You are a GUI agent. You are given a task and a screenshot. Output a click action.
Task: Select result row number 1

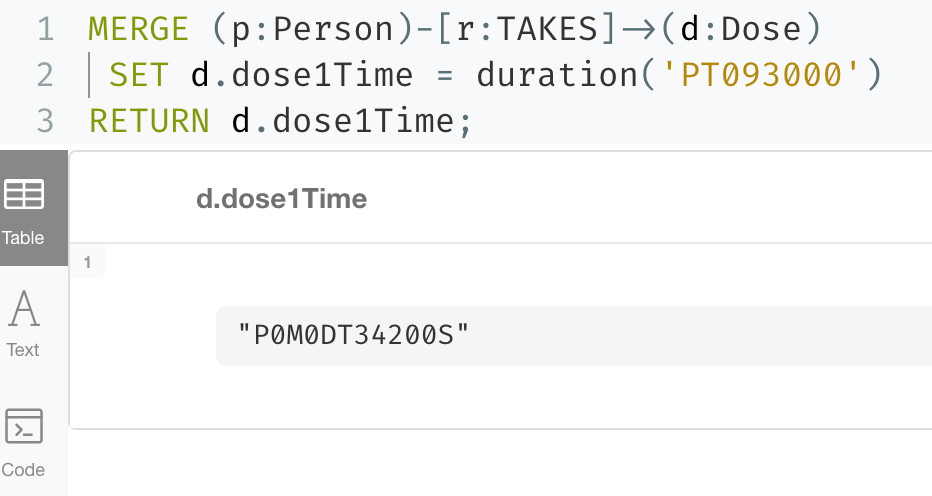pos(87,262)
